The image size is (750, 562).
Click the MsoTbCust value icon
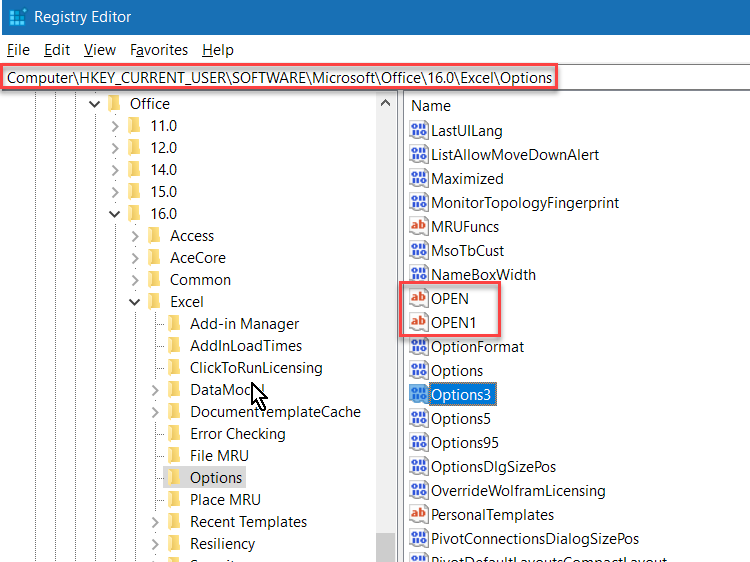click(419, 250)
